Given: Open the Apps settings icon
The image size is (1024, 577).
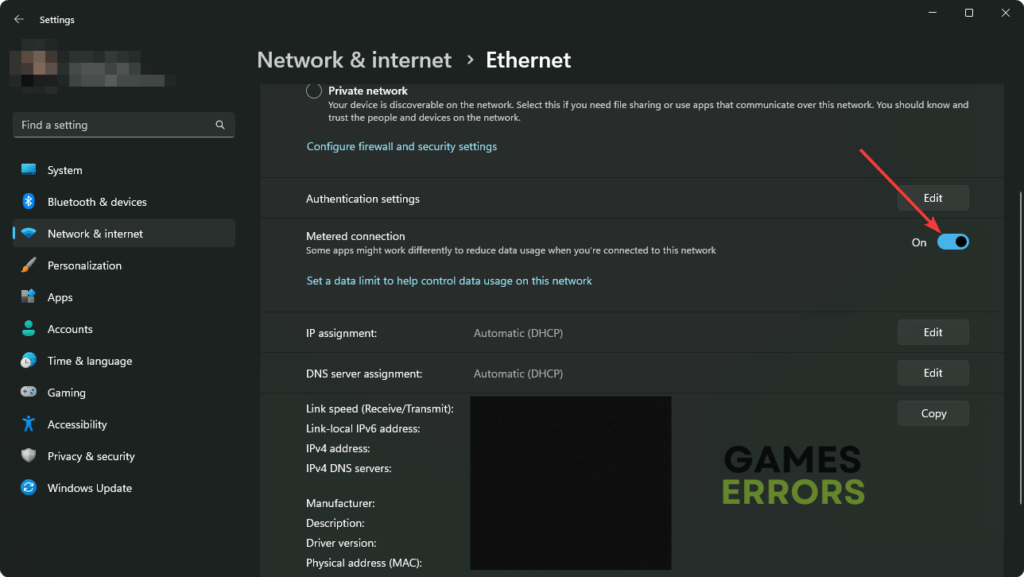Looking at the screenshot, I should coord(29,297).
